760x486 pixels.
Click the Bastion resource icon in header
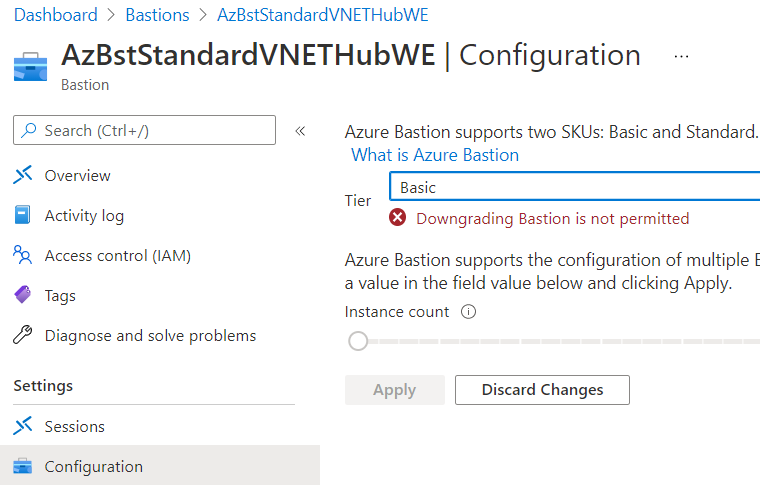(x=31, y=67)
